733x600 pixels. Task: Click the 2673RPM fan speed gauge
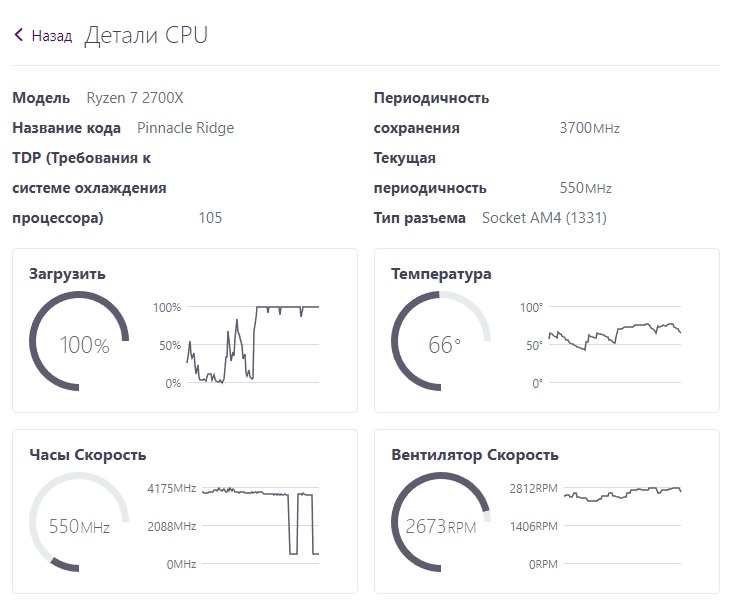(441, 526)
